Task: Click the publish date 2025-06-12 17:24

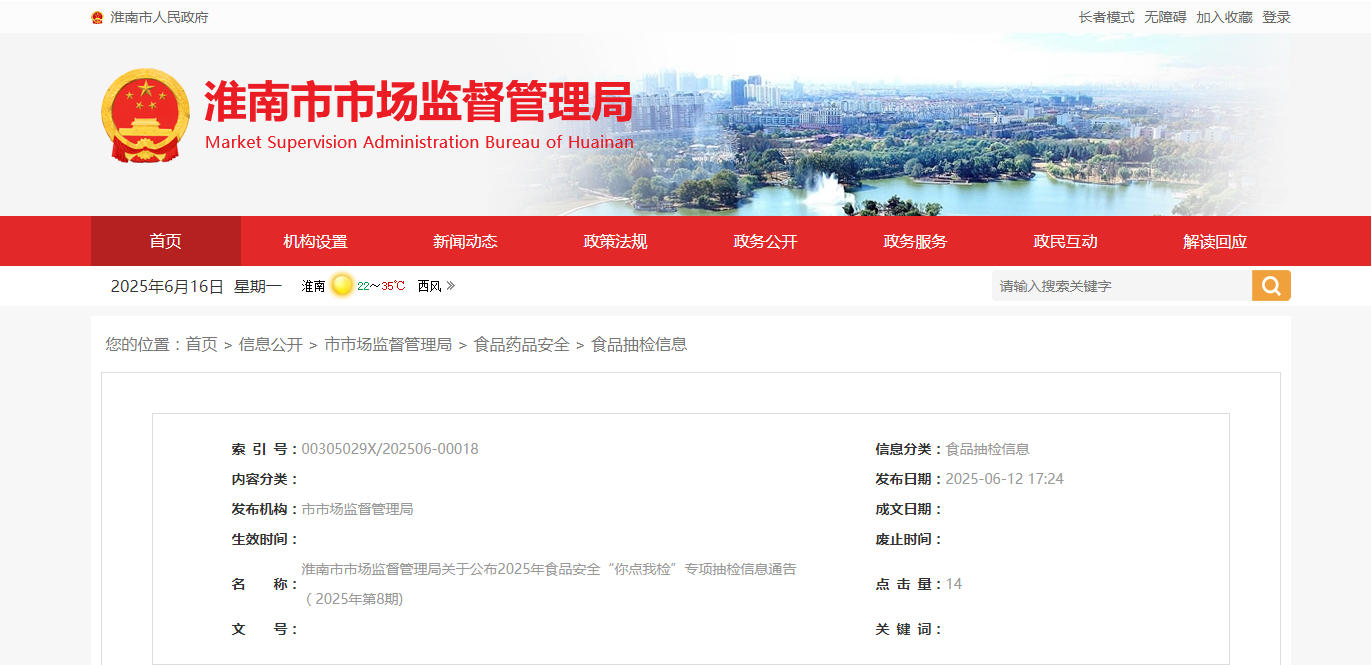Action: [1005, 479]
